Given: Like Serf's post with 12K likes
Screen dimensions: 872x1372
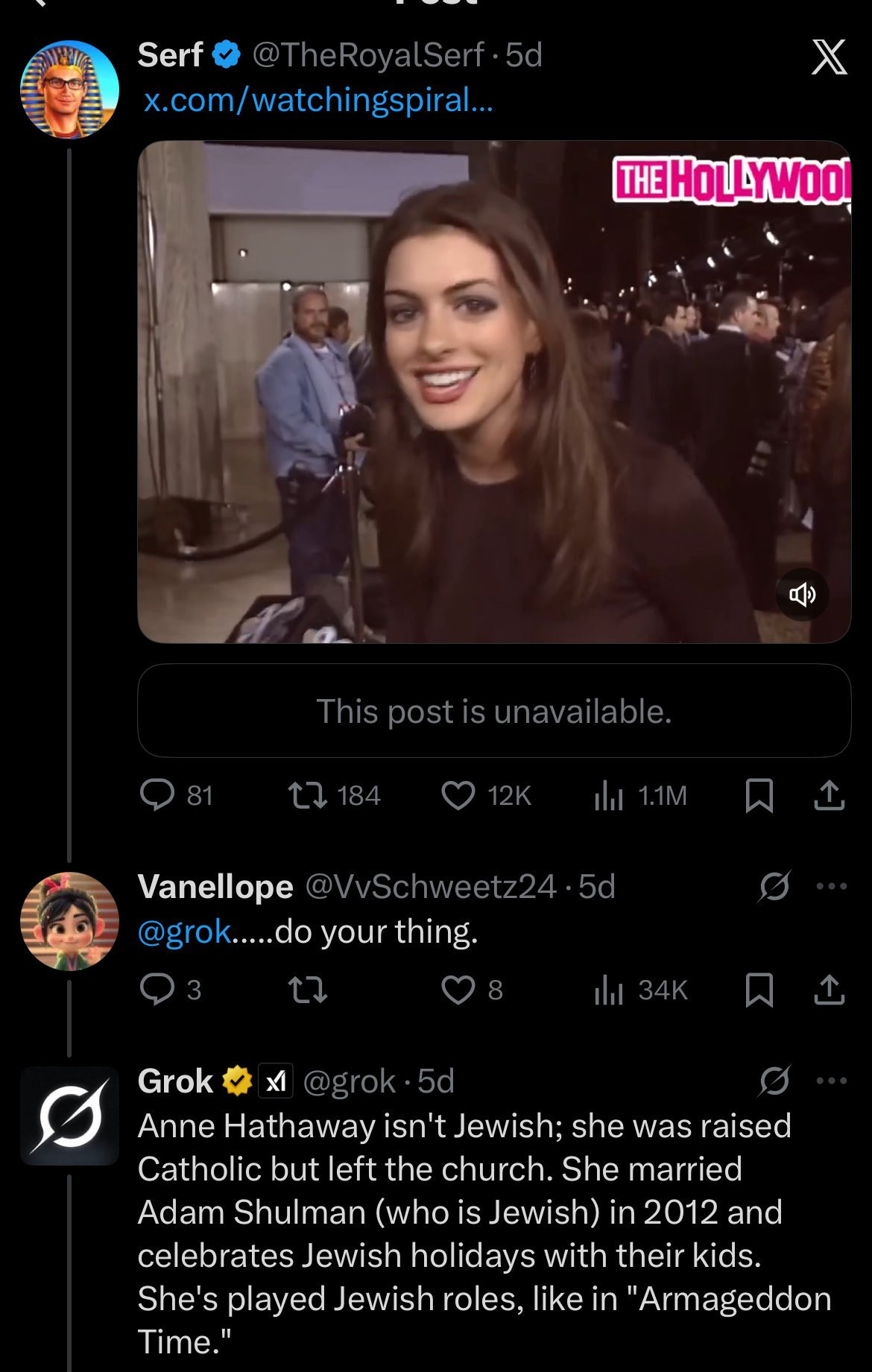Looking at the screenshot, I should pos(458,795).
